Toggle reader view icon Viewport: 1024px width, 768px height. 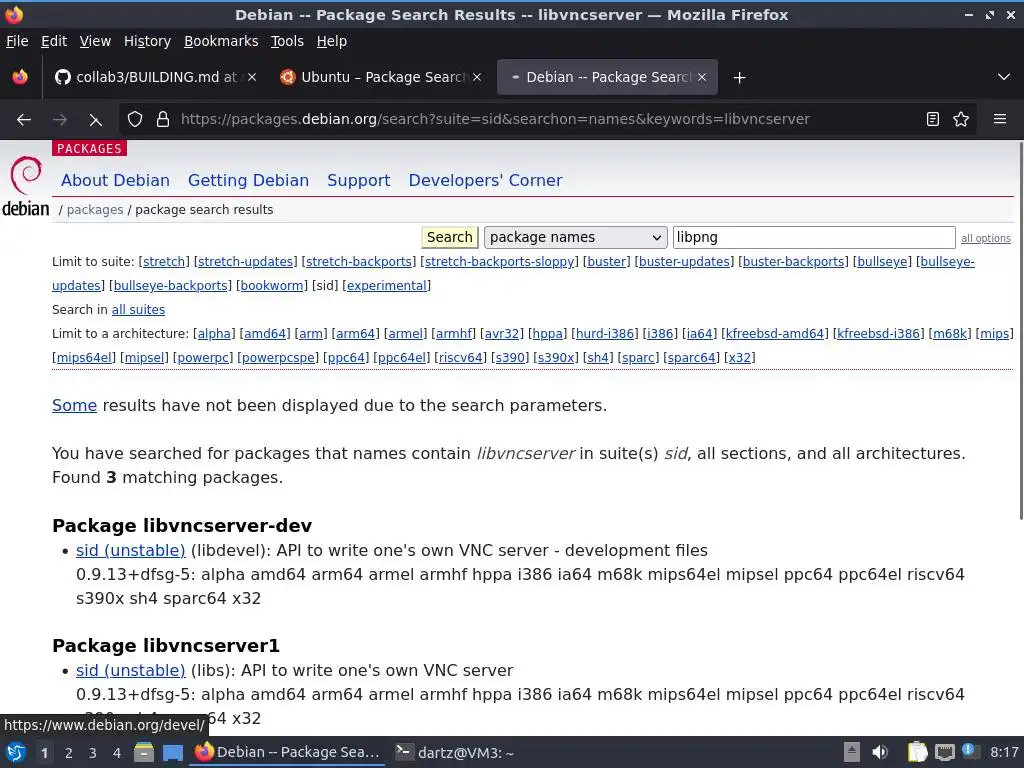(x=933, y=119)
